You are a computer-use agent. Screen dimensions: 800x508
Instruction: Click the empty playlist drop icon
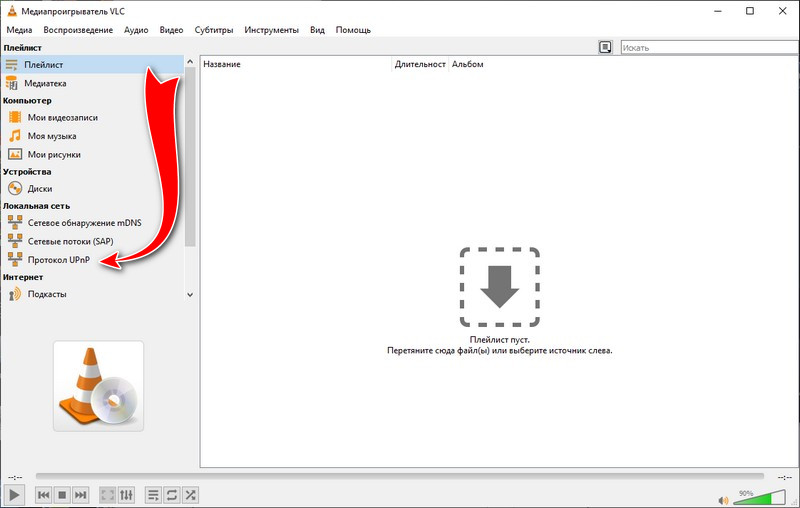click(499, 287)
